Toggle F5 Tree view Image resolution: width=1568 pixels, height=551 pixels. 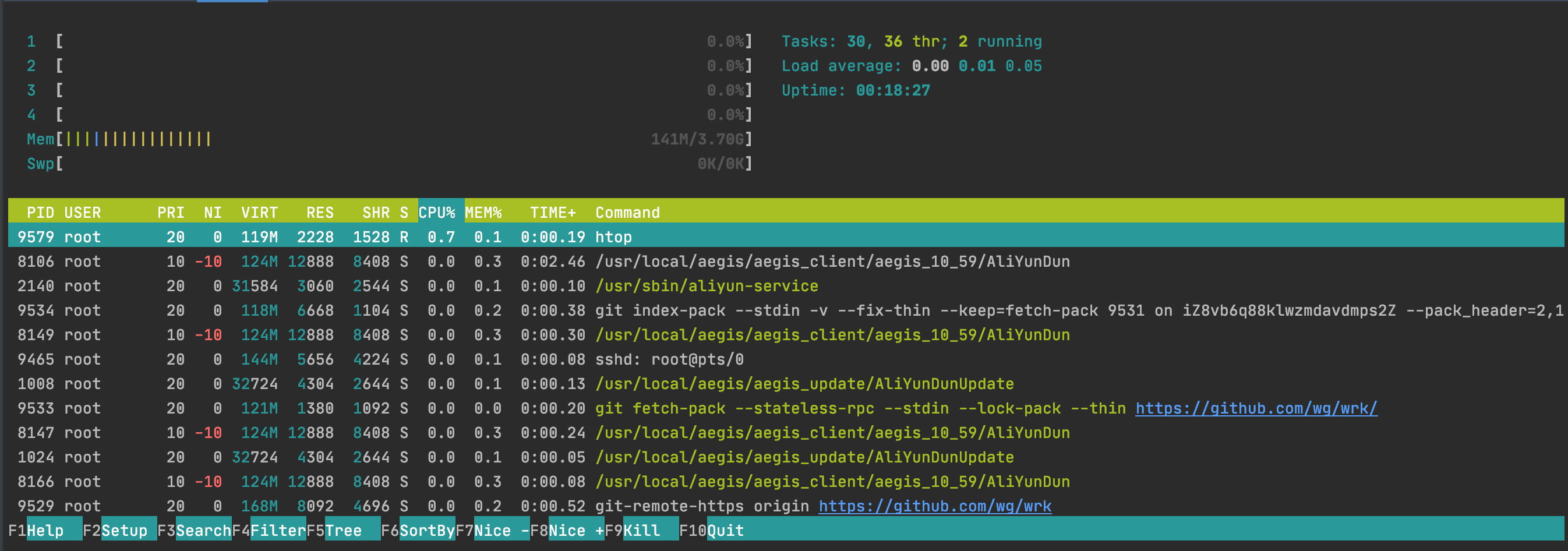click(343, 530)
